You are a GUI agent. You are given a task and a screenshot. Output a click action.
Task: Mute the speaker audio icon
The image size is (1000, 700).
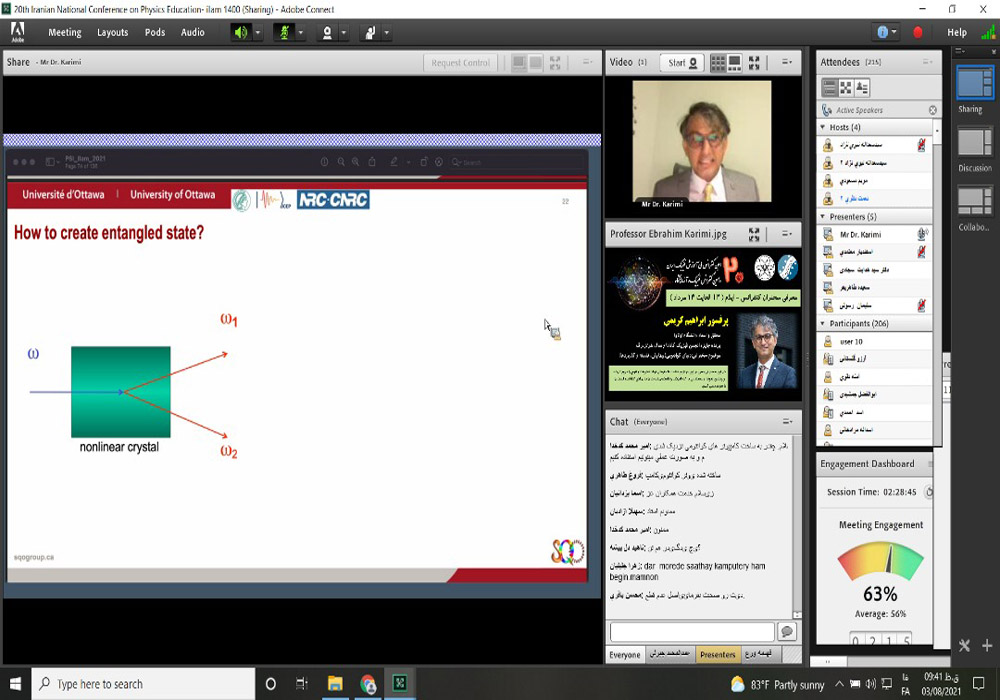click(241, 32)
